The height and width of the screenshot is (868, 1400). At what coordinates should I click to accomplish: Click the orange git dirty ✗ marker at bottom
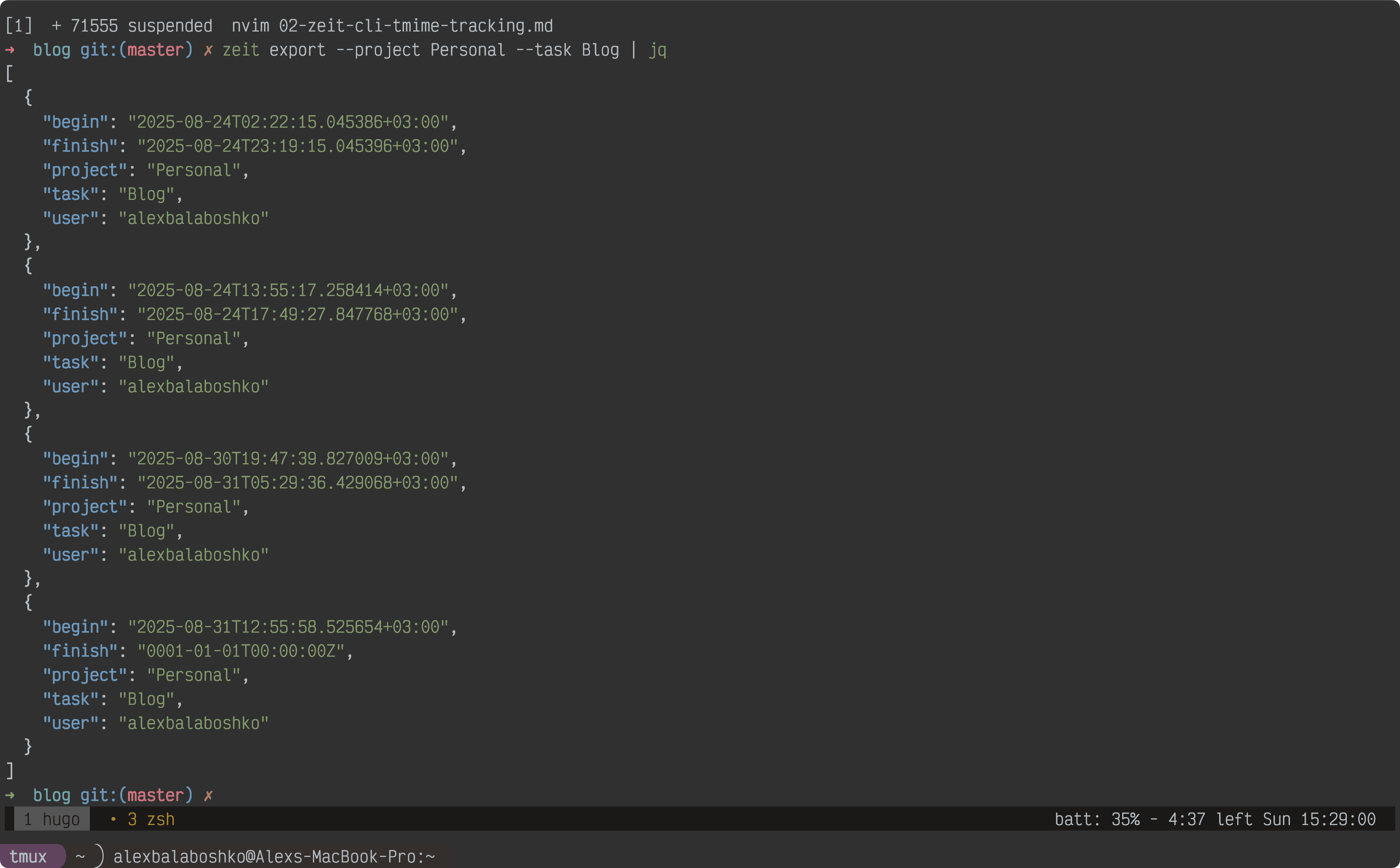[x=209, y=795]
